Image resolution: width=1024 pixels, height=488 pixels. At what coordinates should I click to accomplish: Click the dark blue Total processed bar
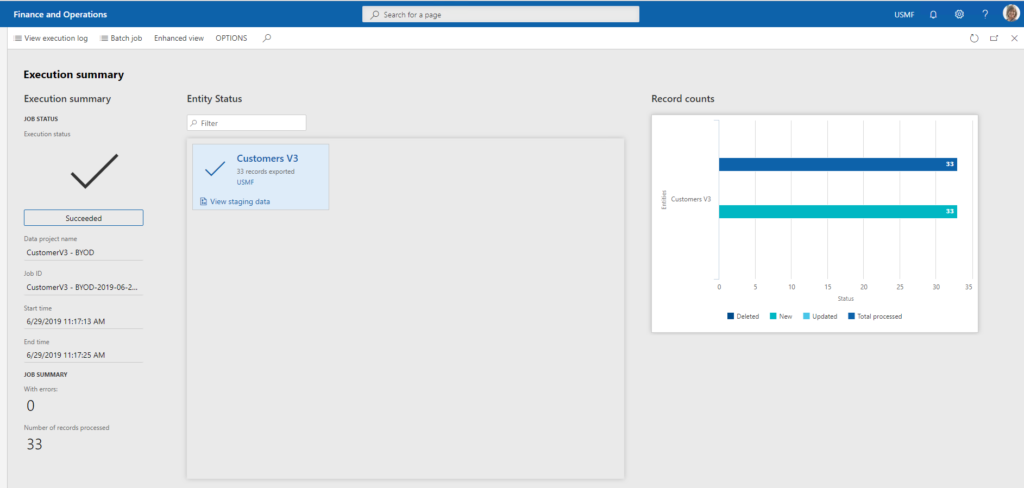[x=838, y=164]
